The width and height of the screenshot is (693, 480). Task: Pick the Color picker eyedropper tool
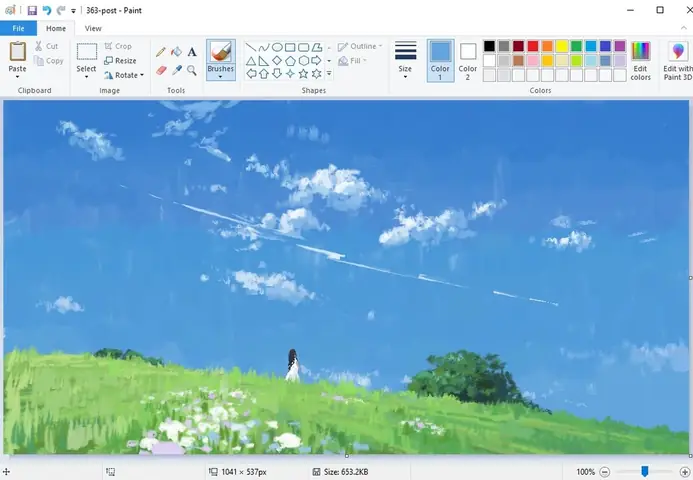(177, 70)
